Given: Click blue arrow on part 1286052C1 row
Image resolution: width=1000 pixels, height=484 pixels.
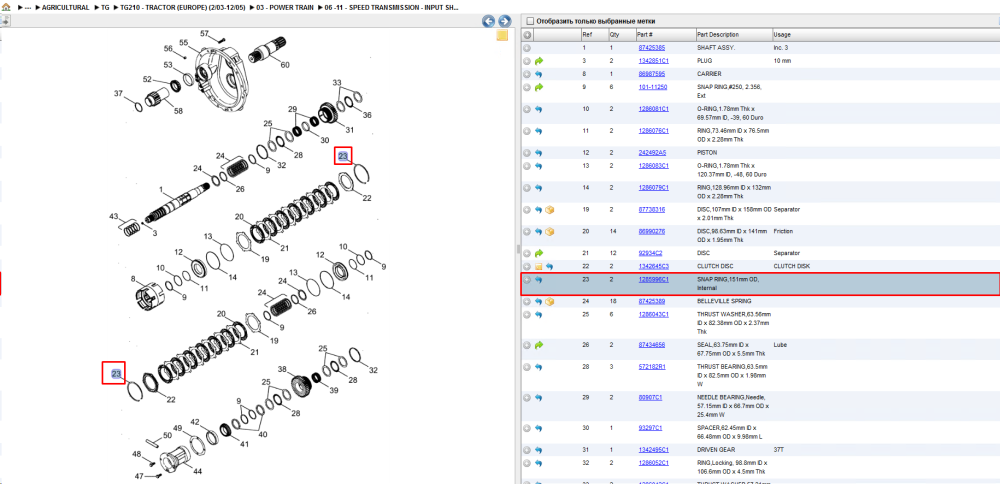Looking at the screenshot, I should point(539,463).
